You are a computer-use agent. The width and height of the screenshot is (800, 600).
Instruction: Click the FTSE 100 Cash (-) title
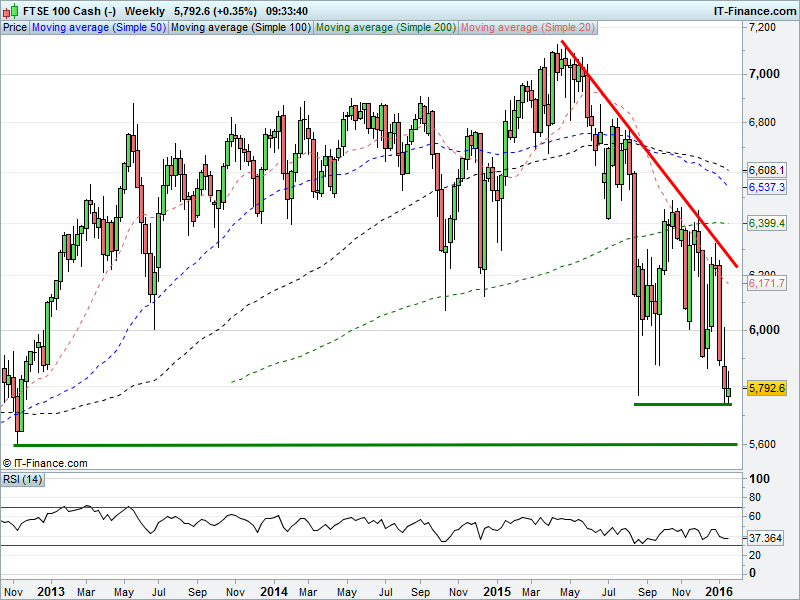coord(69,11)
